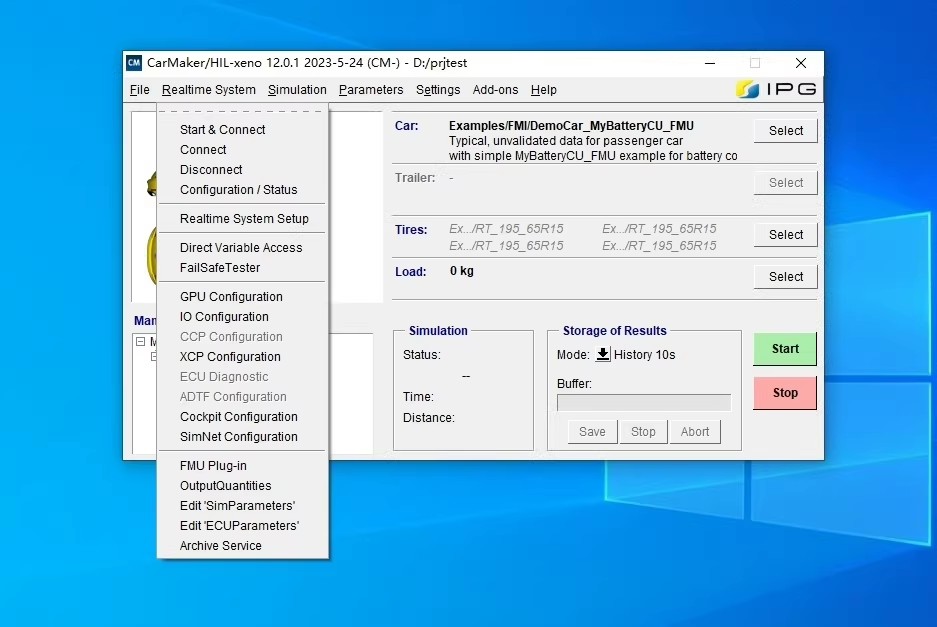The width and height of the screenshot is (937, 627).
Task: Select Edit 'SimParameters'
Action: [243, 506]
